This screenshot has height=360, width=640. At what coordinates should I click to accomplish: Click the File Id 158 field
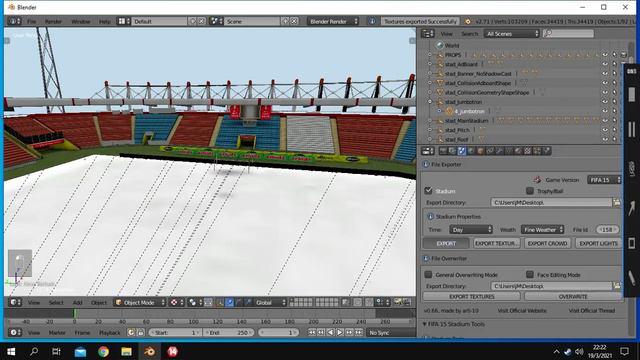pos(607,230)
